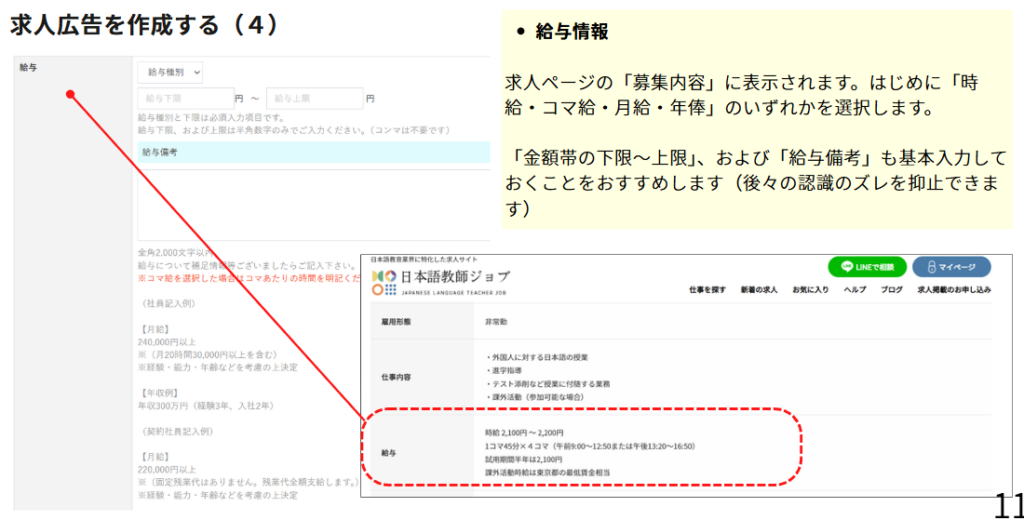Click the 給与備考 header bar

[x=313, y=152]
